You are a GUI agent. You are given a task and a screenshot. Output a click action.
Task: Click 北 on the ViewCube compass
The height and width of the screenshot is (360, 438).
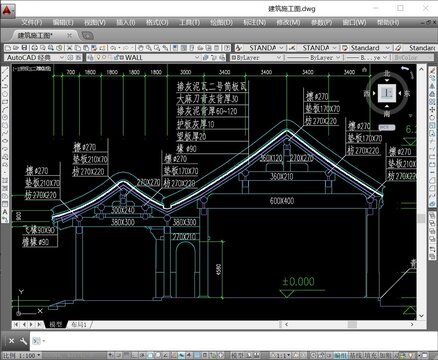click(x=387, y=73)
